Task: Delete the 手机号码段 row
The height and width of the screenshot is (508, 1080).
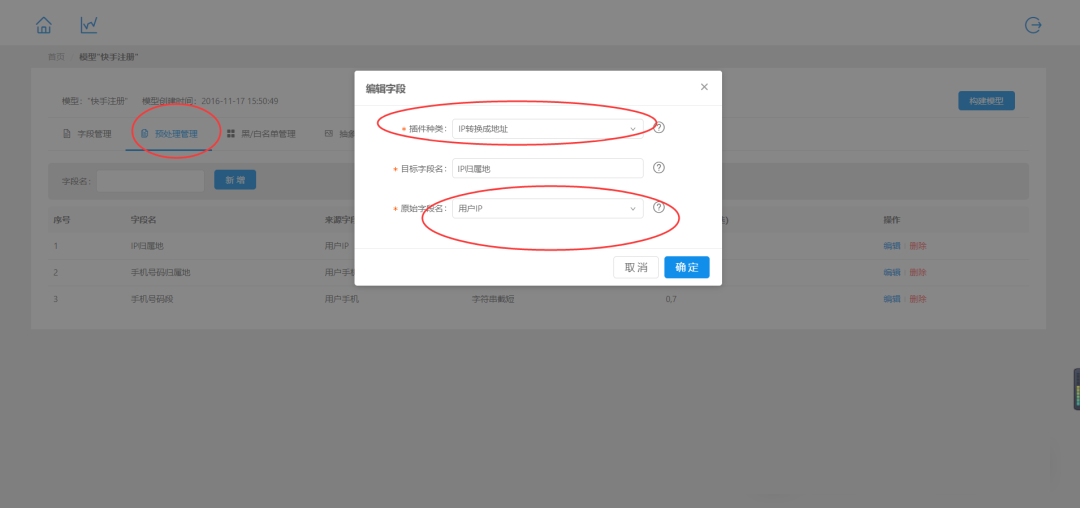Action: click(x=917, y=299)
